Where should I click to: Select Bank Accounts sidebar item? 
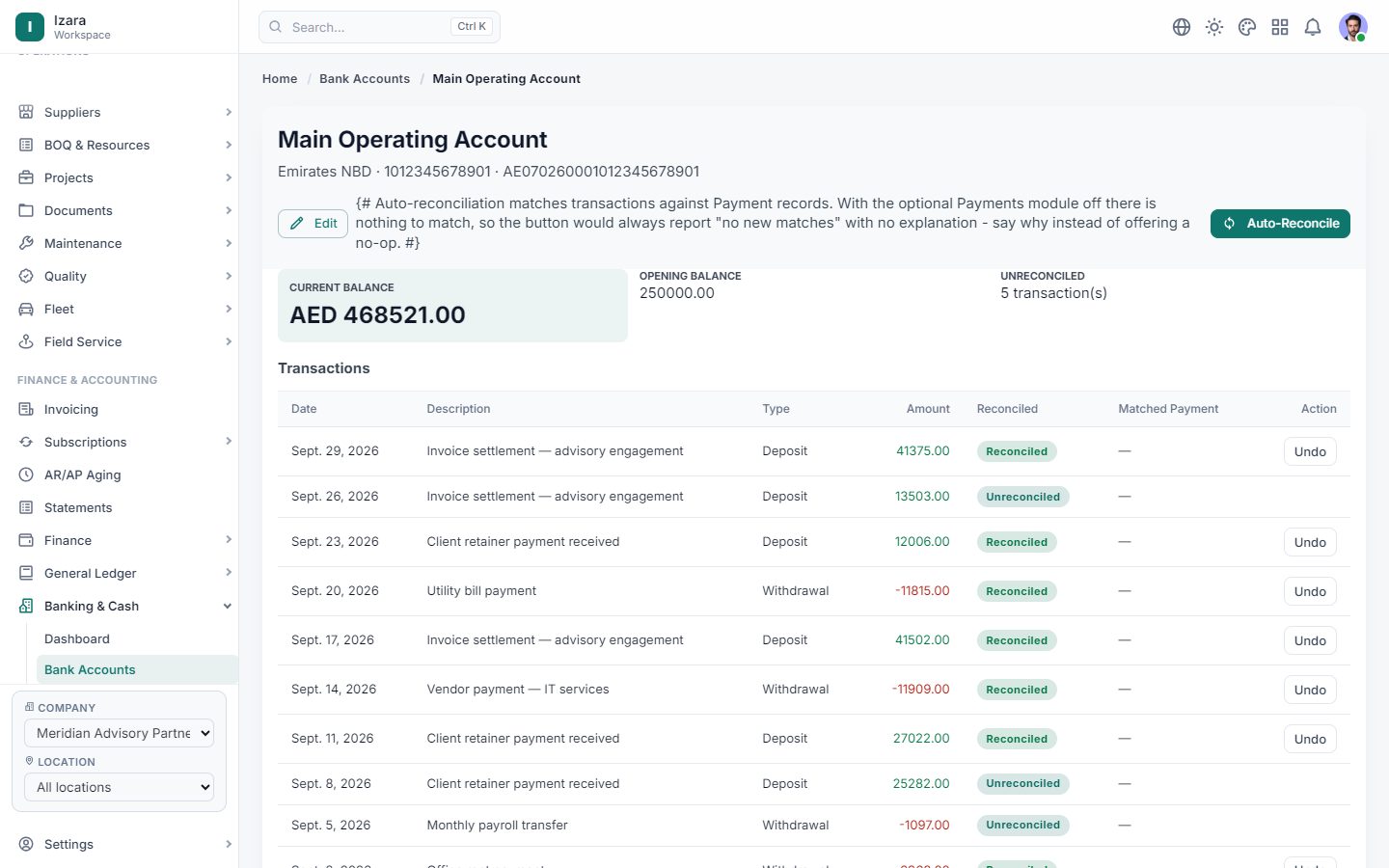click(x=137, y=669)
